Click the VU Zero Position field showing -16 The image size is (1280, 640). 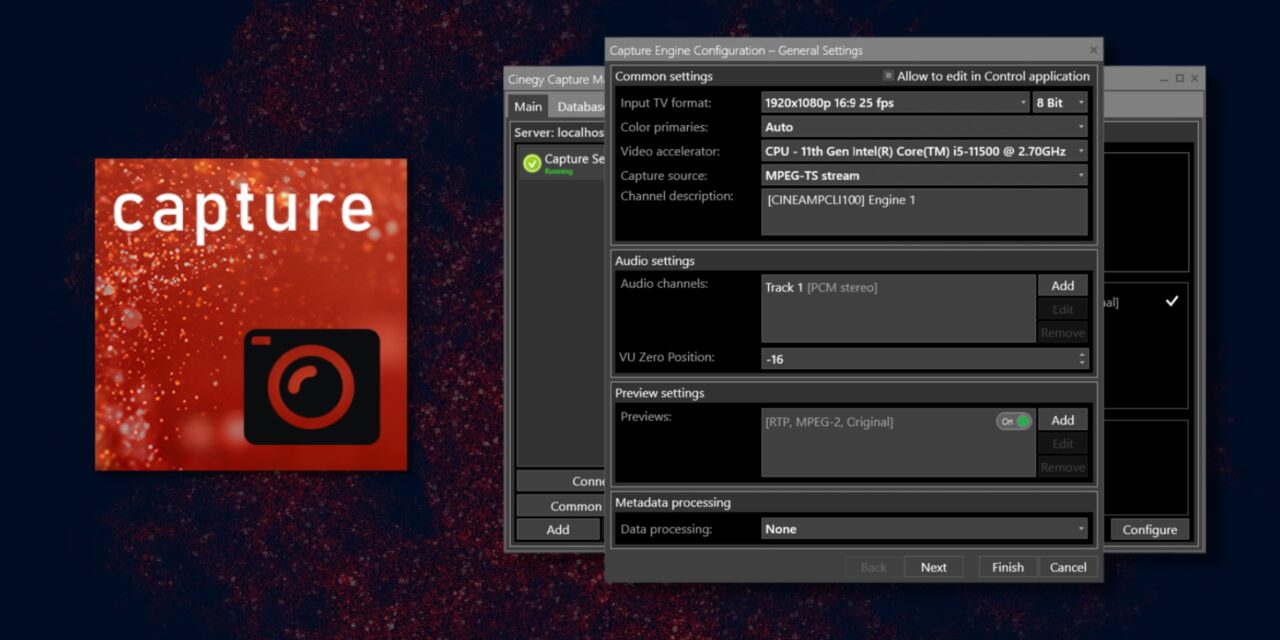tap(900, 359)
